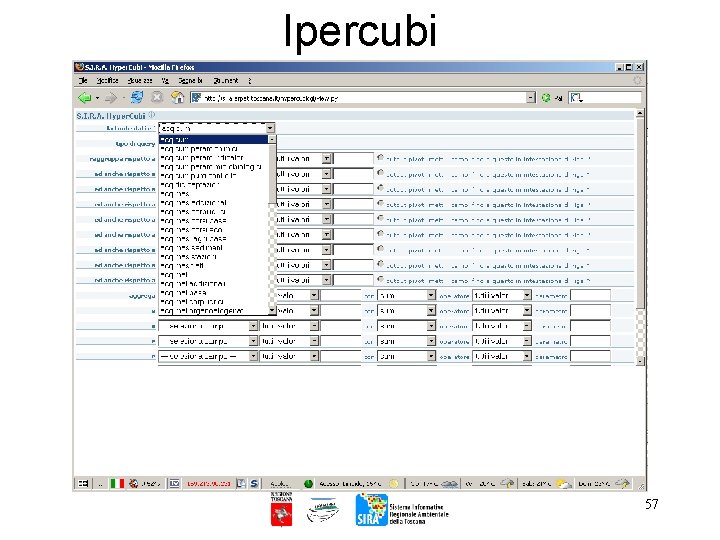
Task: Click the page vertical scrollbar thumb
Action: pyautogui.click(x=640, y=214)
